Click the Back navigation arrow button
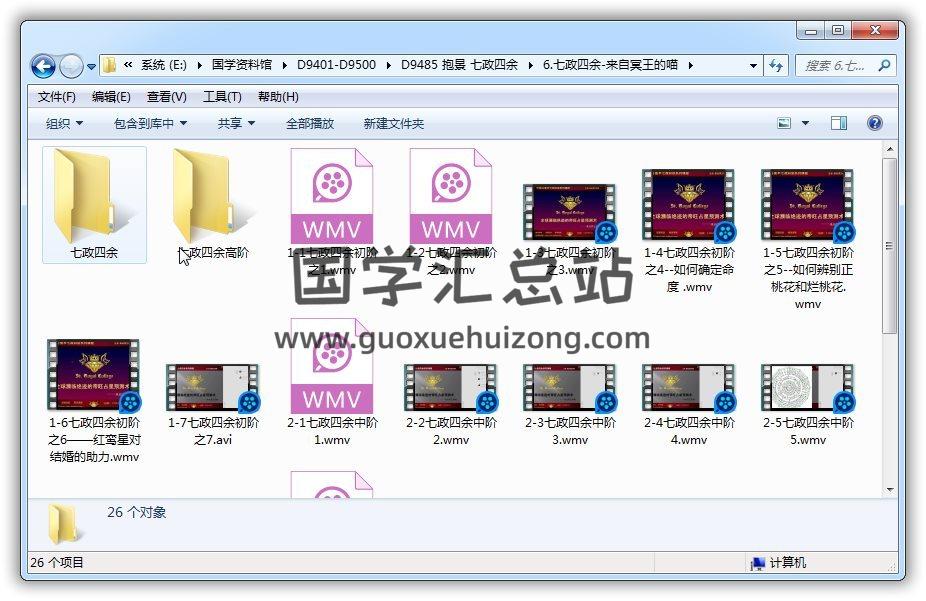926x601 pixels. 43,66
